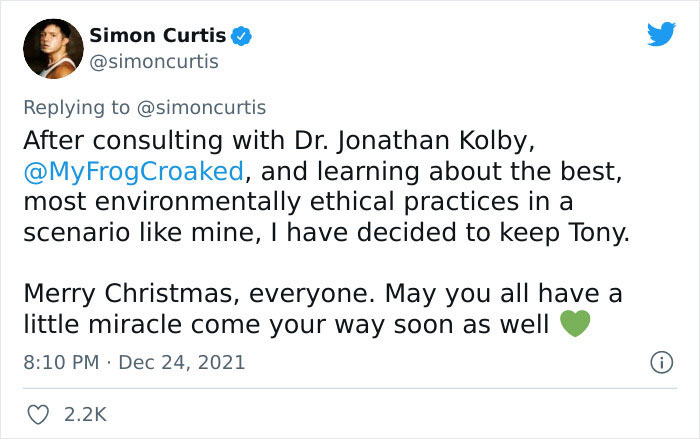
Task: Click the 8:10 PM timestamp
Action: [x=59, y=361]
